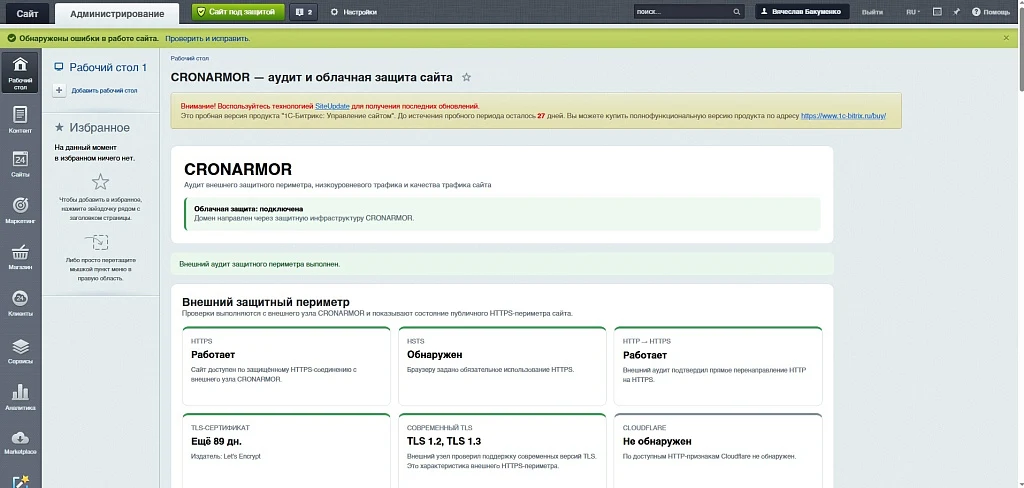Image resolution: width=1024 pixels, height=488 pixels.
Task: Switch to the Сайт tab
Action: coord(27,12)
